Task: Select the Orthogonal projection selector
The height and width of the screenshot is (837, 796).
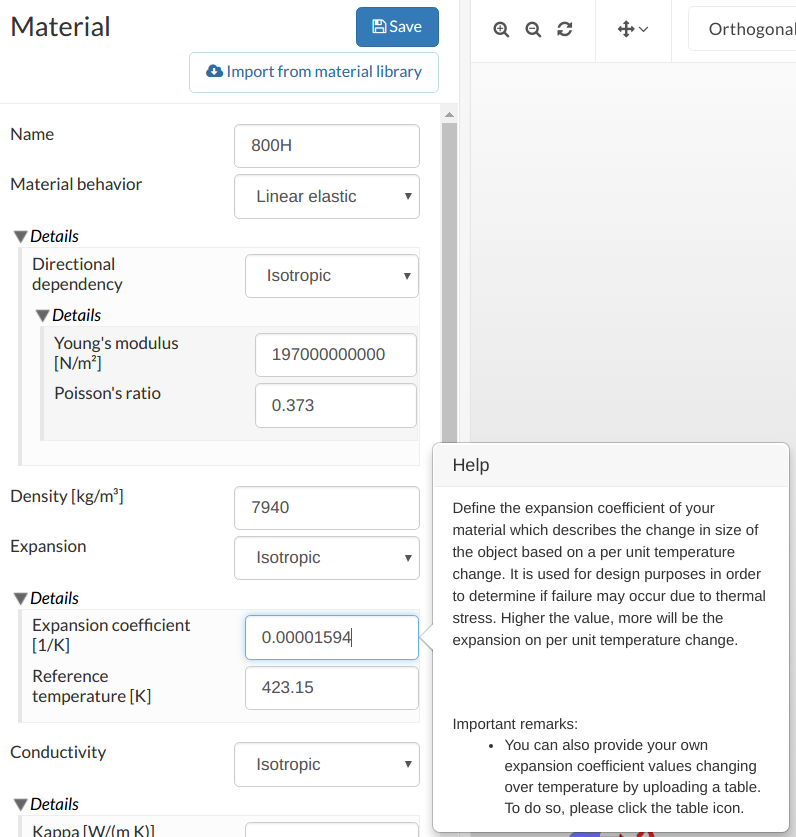Action: click(x=745, y=29)
